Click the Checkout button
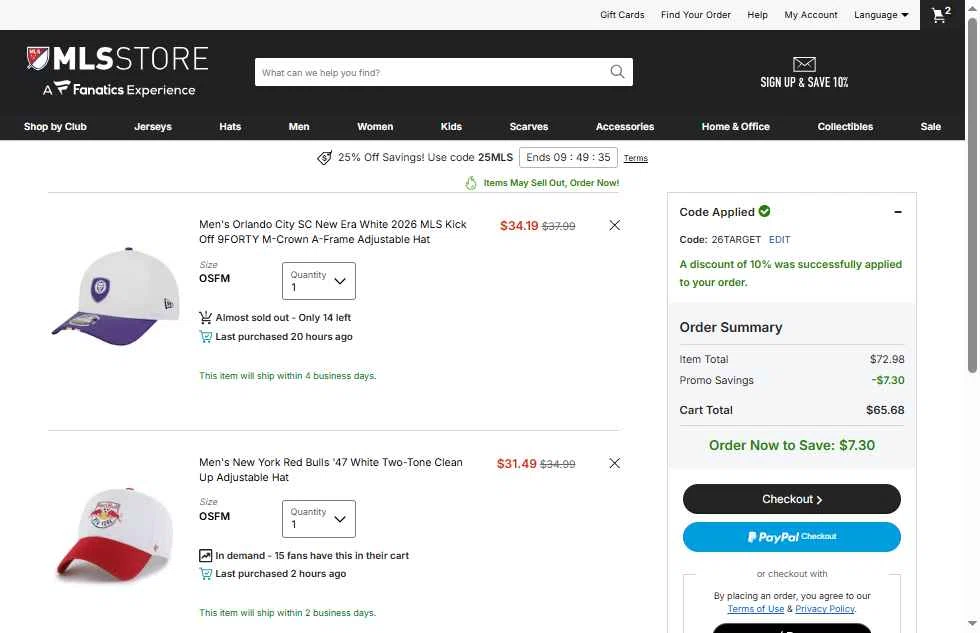 coord(791,499)
